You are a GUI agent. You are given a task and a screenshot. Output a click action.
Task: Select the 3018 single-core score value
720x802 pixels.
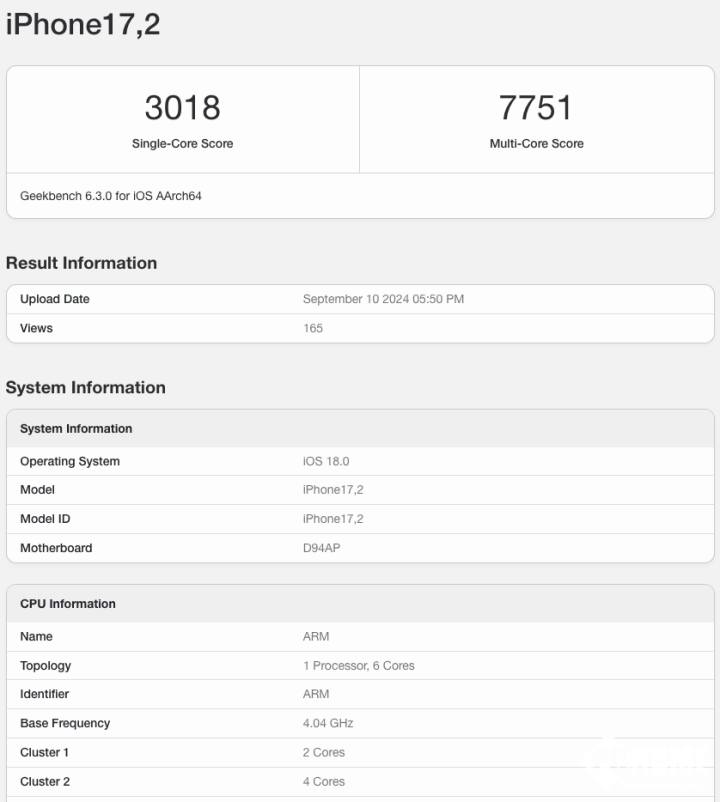coord(183,107)
